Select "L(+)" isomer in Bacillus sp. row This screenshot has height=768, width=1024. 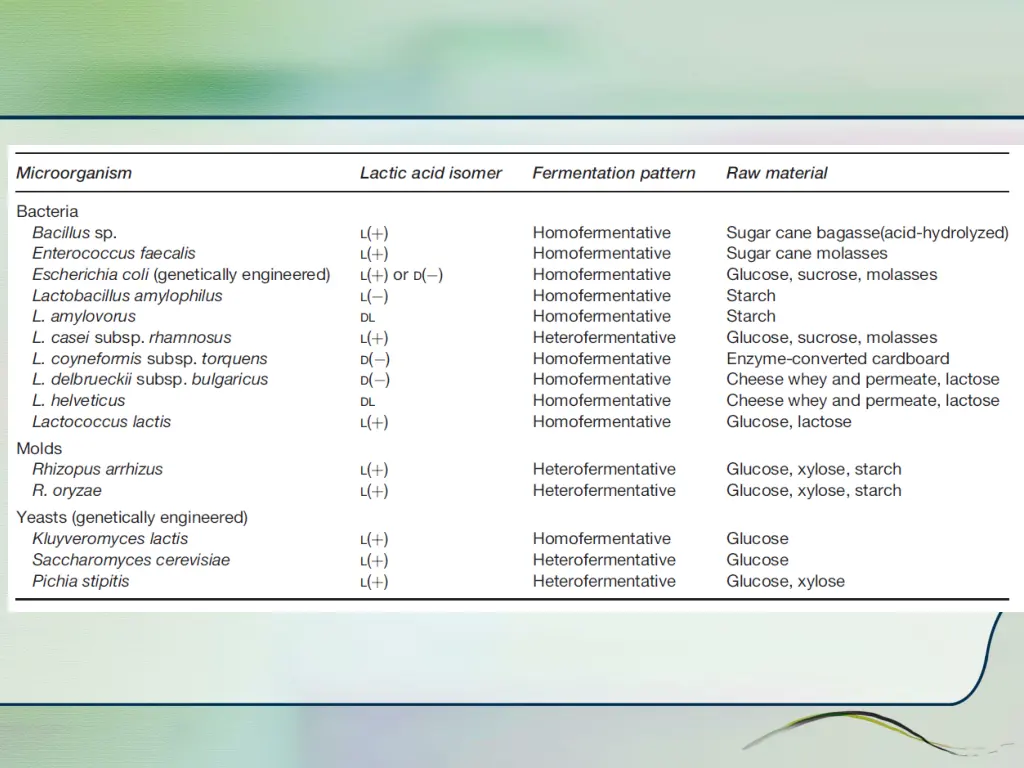tap(374, 233)
